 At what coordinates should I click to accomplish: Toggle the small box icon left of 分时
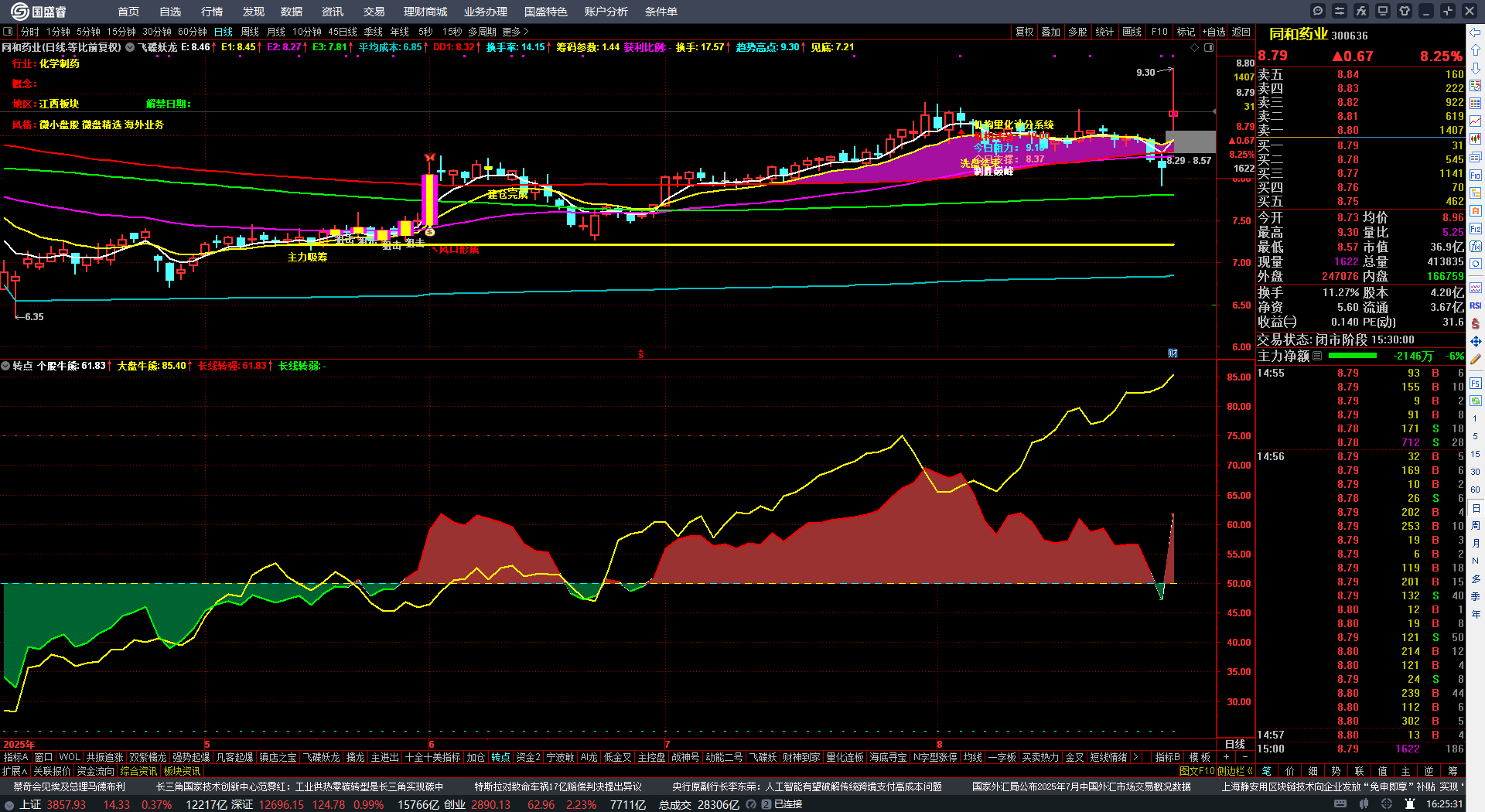point(8,32)
